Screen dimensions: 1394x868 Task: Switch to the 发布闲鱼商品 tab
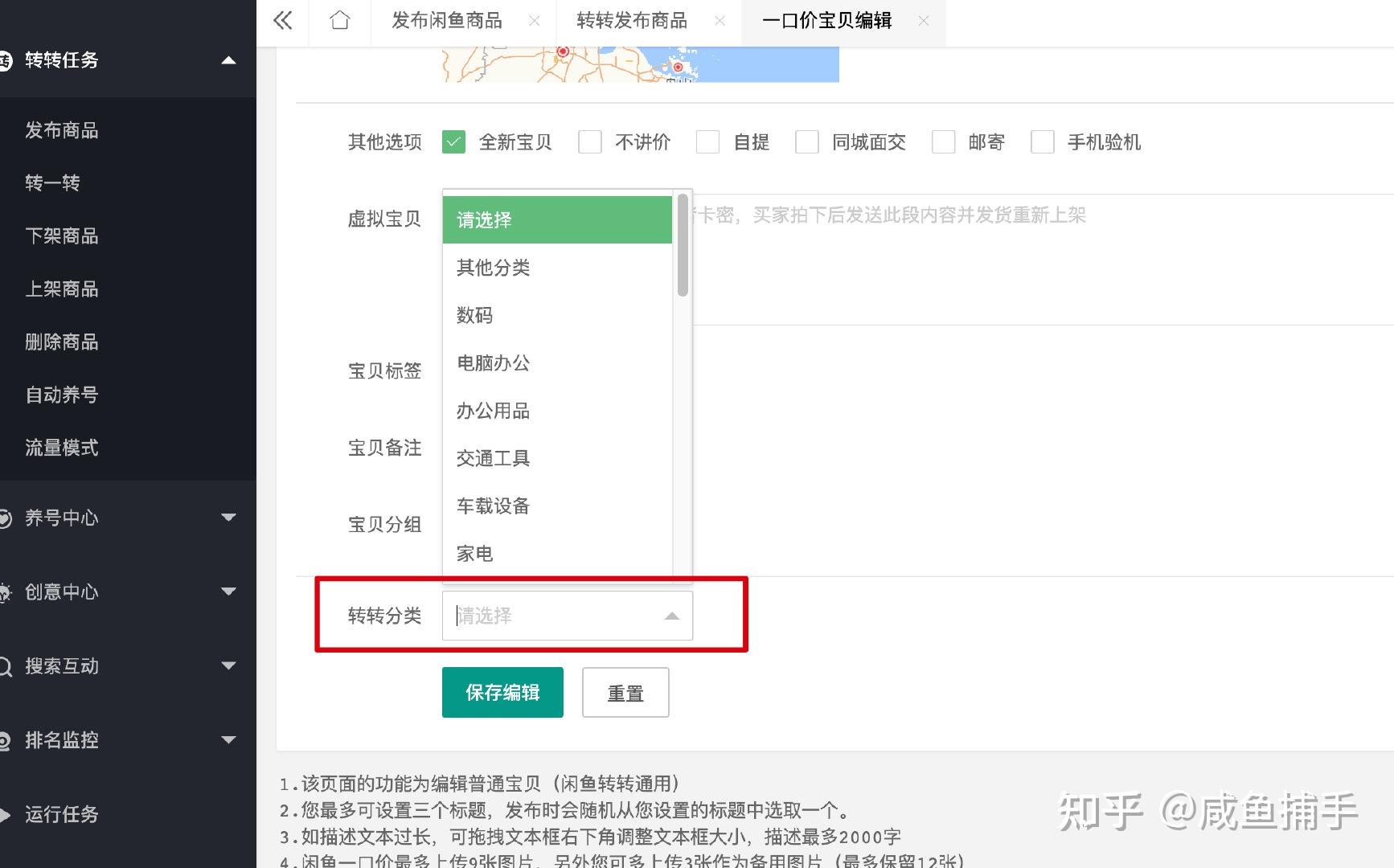(447, 21)
